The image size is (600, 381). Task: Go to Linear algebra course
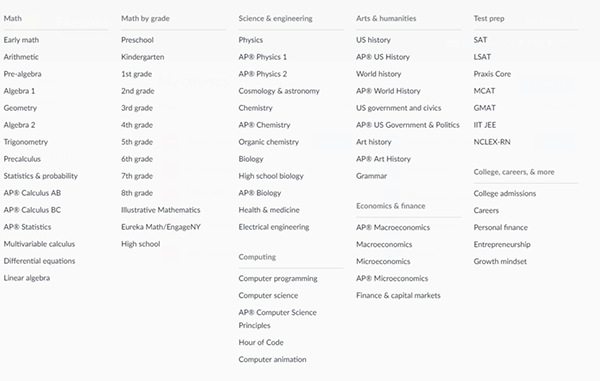tap(27, 278)
